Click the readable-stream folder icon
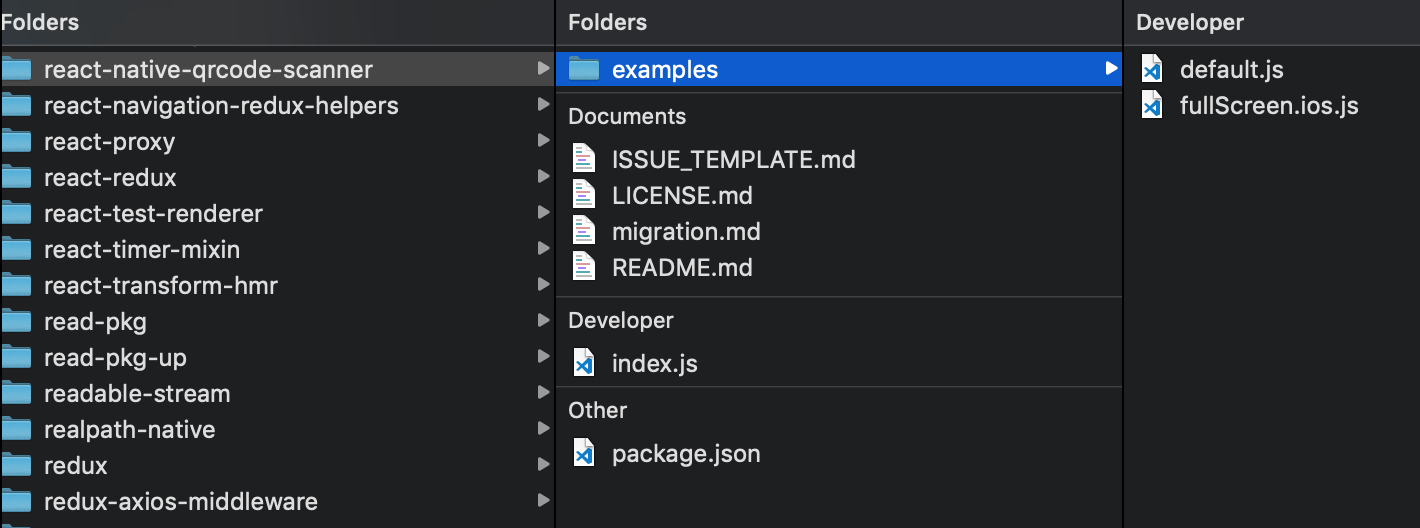 point(16,393)
